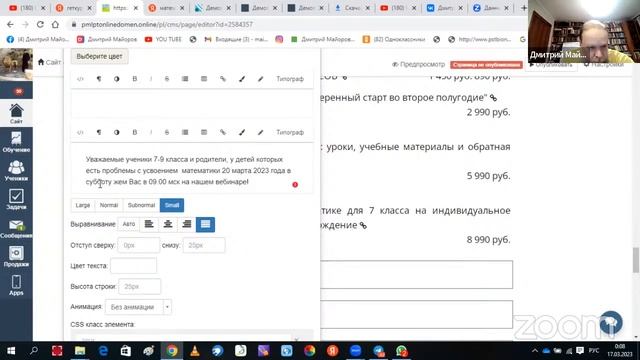Click the снизу padding input field
This screenshot has height=360, width=640.
point(204,245)
